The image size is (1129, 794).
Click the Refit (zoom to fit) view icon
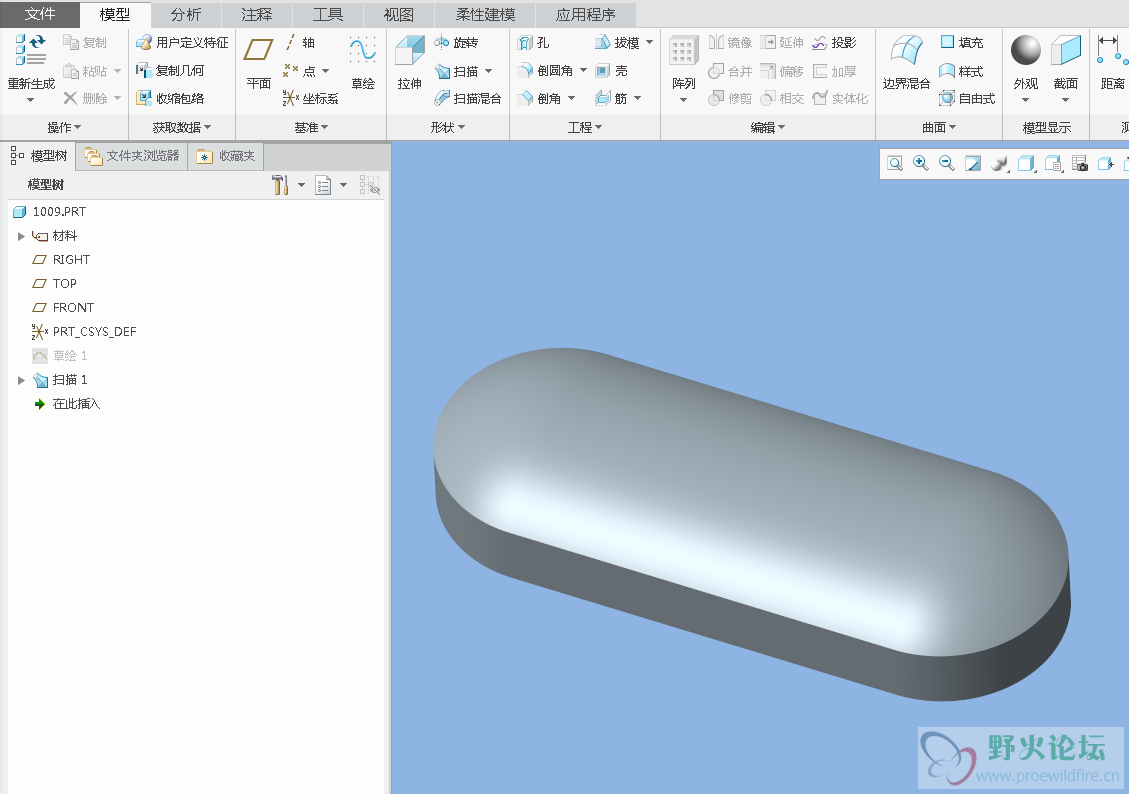895,163
